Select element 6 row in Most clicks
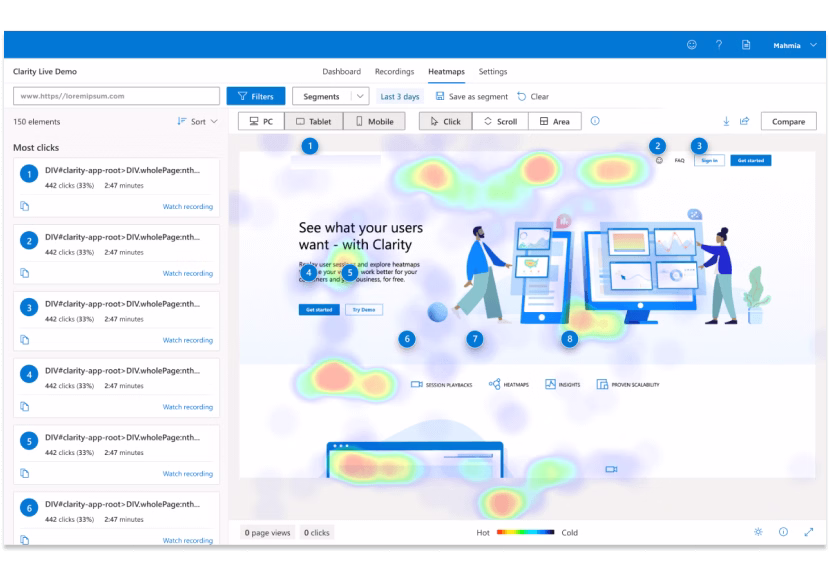Viewport: 830px width, 580px height. pos(116,519)
